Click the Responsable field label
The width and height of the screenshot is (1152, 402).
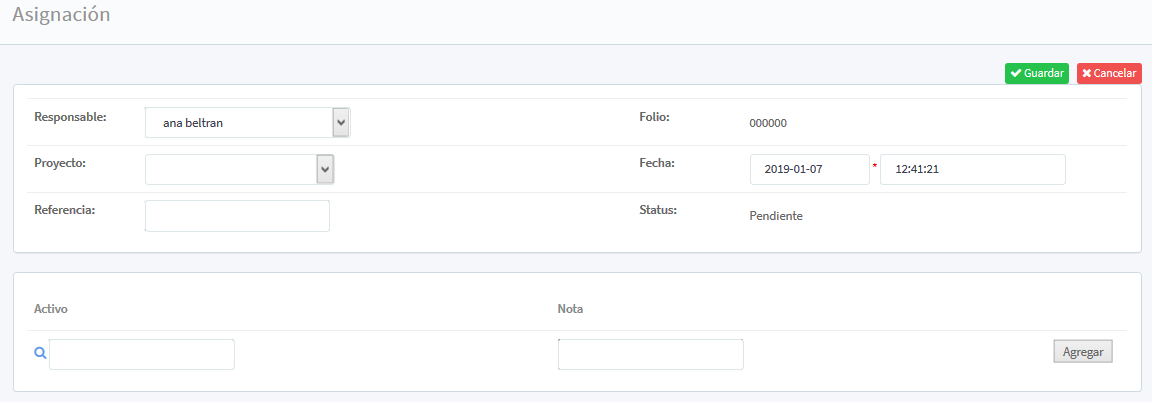pos(70,117)
